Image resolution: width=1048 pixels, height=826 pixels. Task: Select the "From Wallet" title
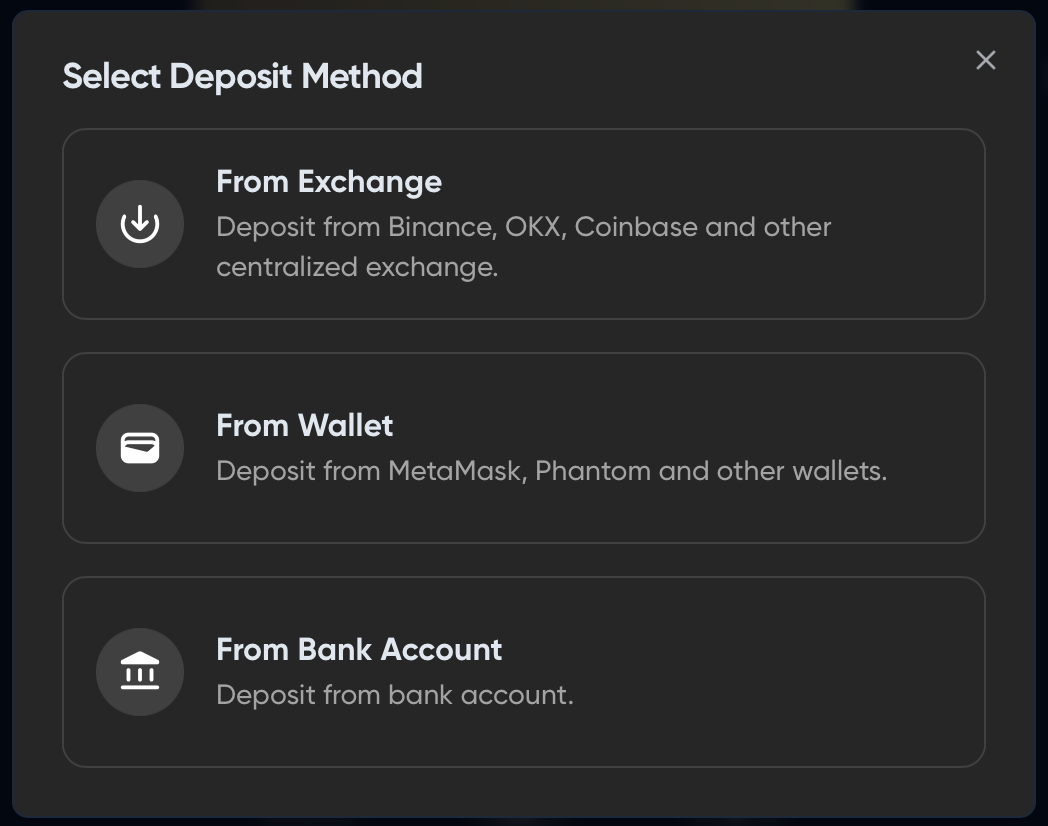pos(305,426)
